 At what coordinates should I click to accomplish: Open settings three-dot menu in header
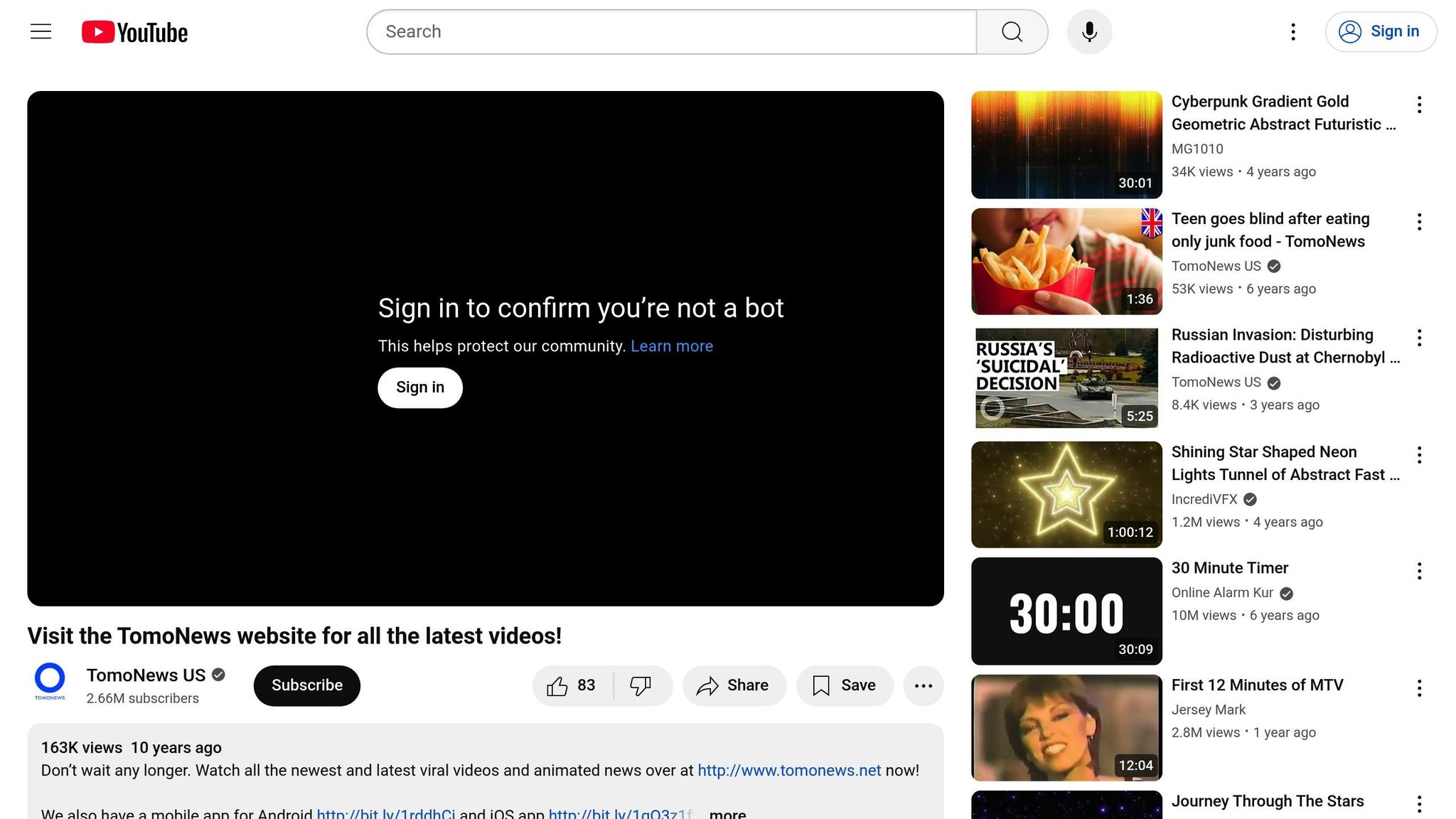point(1293,32)
